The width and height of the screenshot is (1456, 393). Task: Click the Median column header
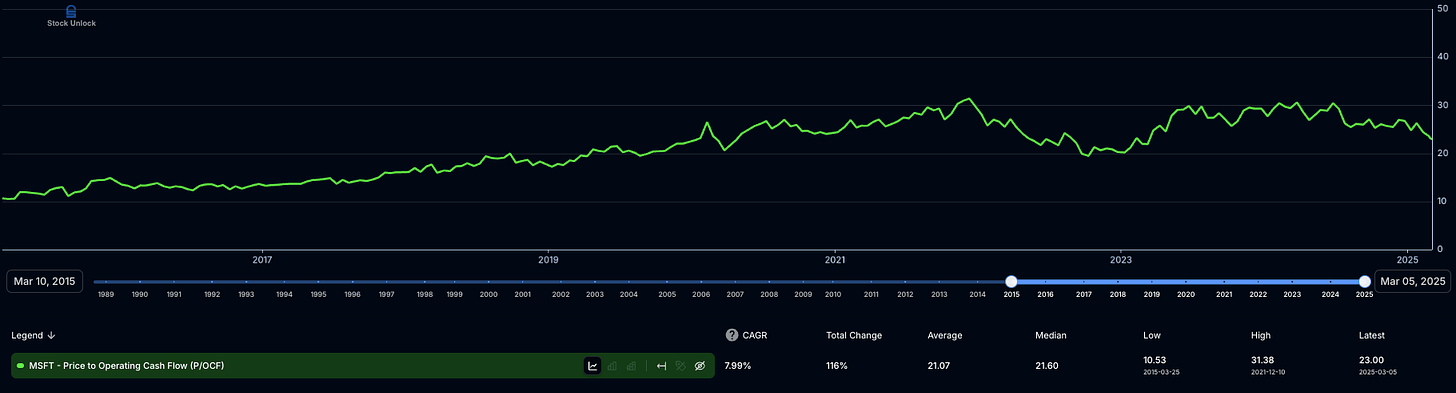tap(1050, 336)
